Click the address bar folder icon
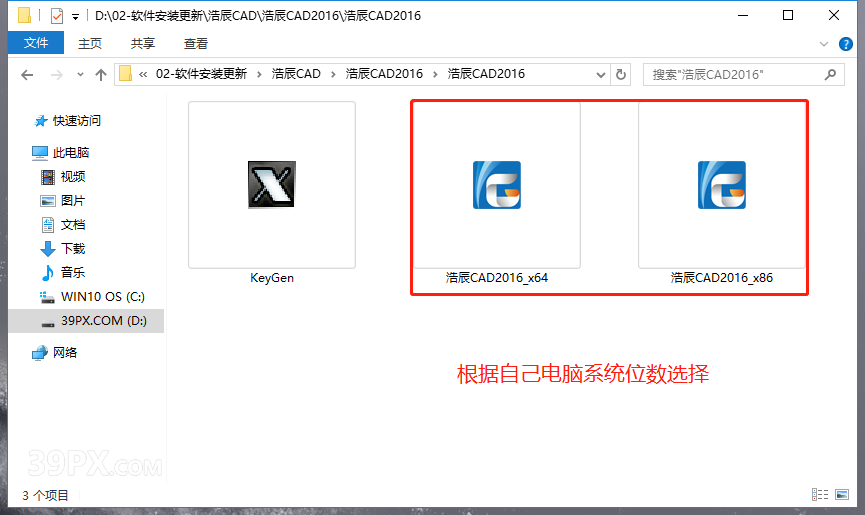This screenshot has width=865, height=515. (x=126, y=74)
